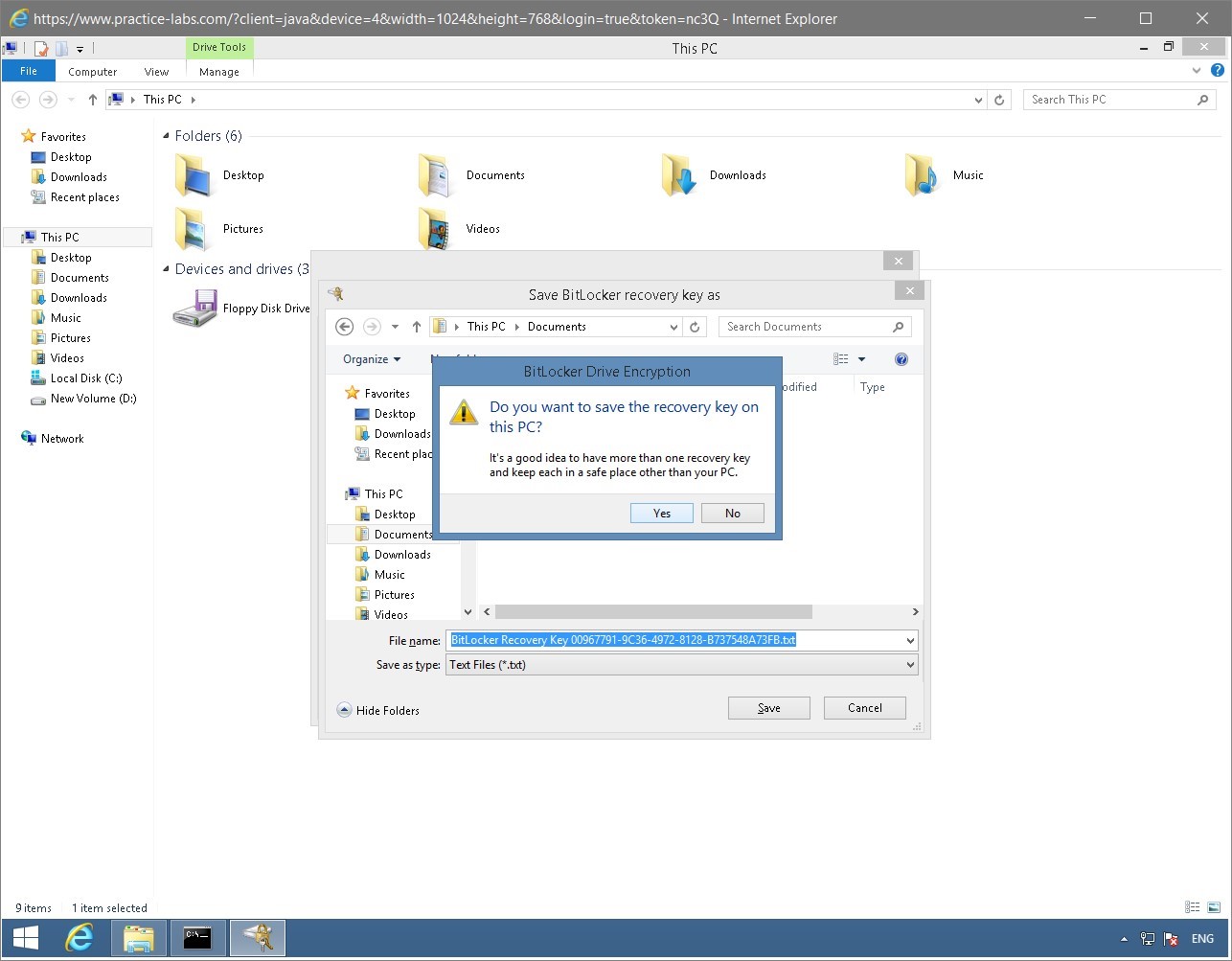Image resolution: width=1232 pixels, height=961 pixels.
Task: Open the Manage tab under Drive Tools
Action: coord(218,71)
